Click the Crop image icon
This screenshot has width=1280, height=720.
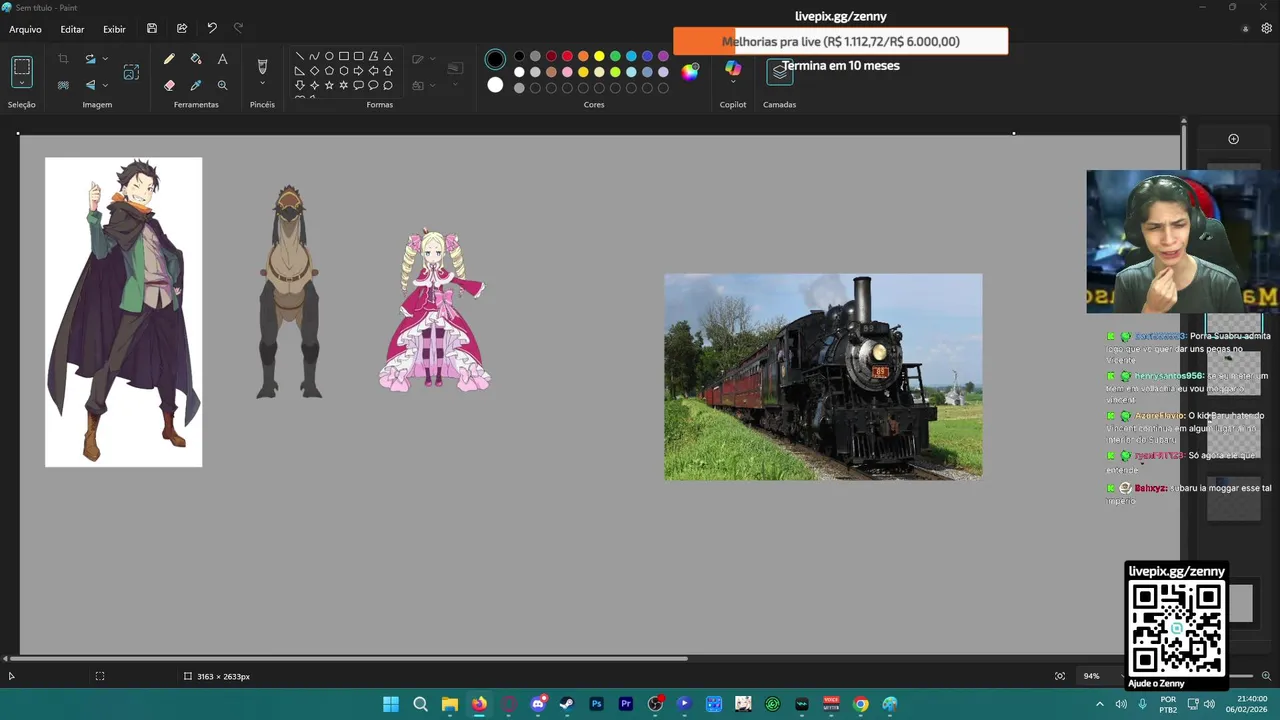[x=63, y=59]
